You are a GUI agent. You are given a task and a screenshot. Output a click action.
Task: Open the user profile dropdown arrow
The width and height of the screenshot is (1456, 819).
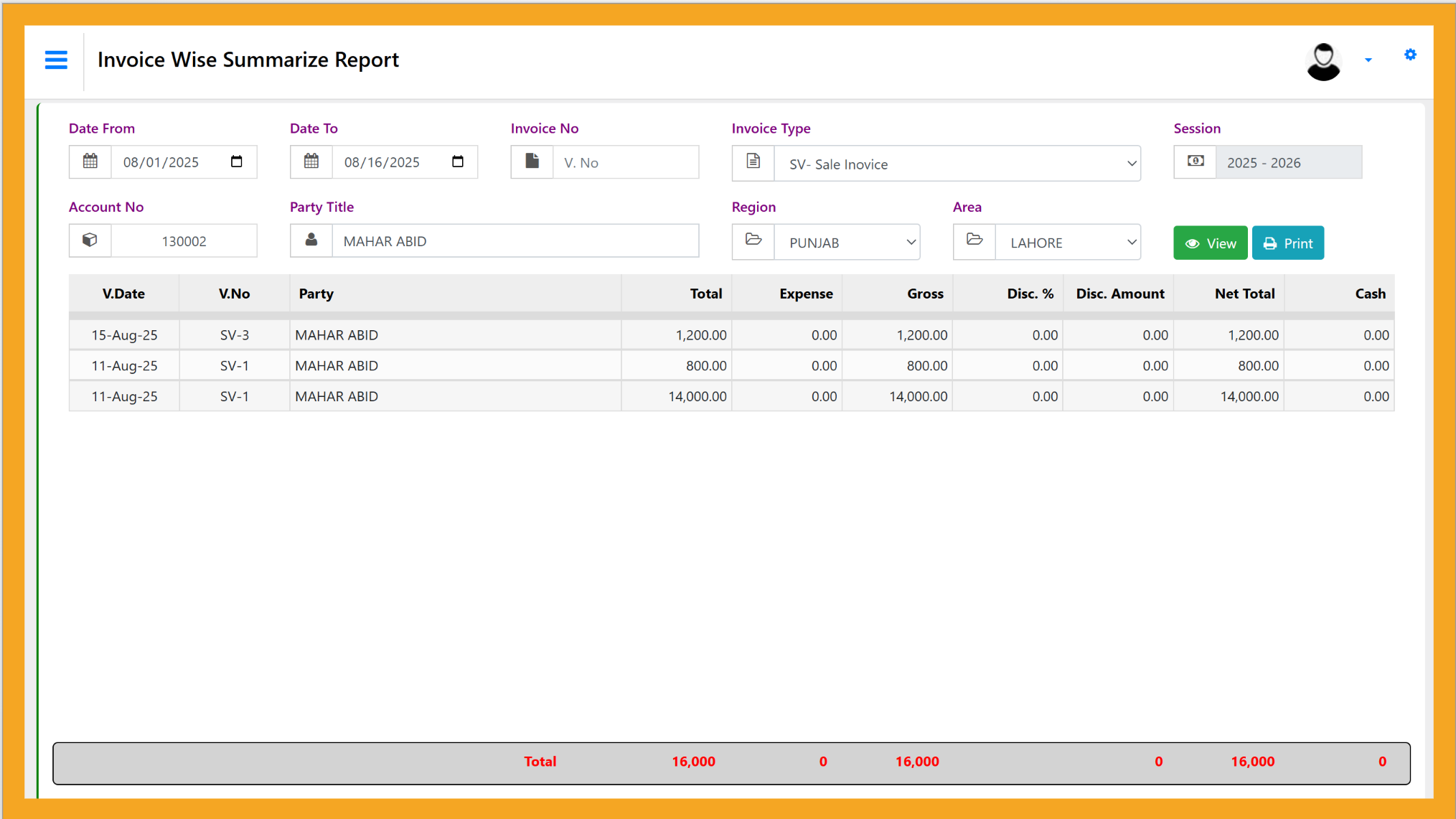coord(1368,60)
